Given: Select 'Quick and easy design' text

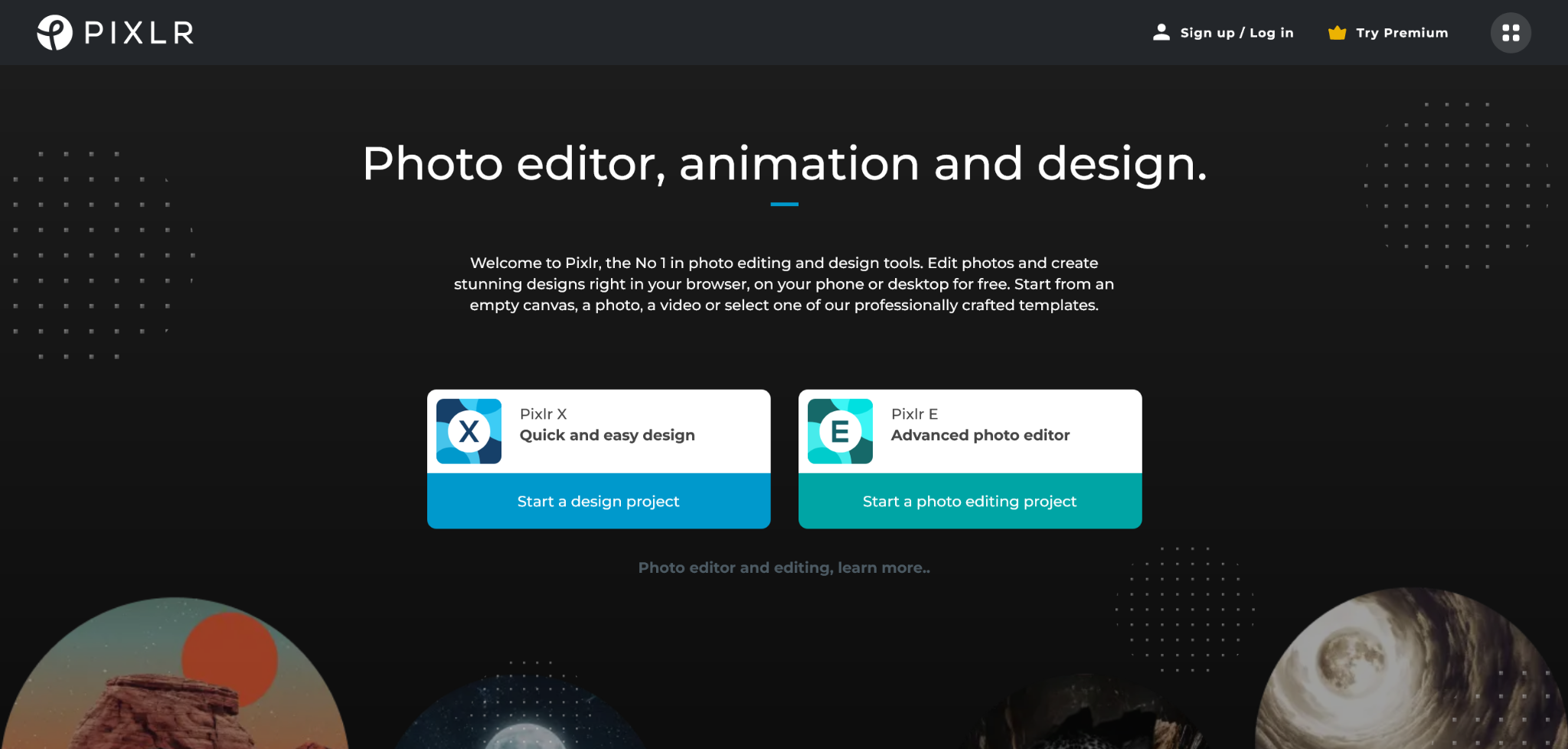Looking at the screenshot, I should click(607, 435).
